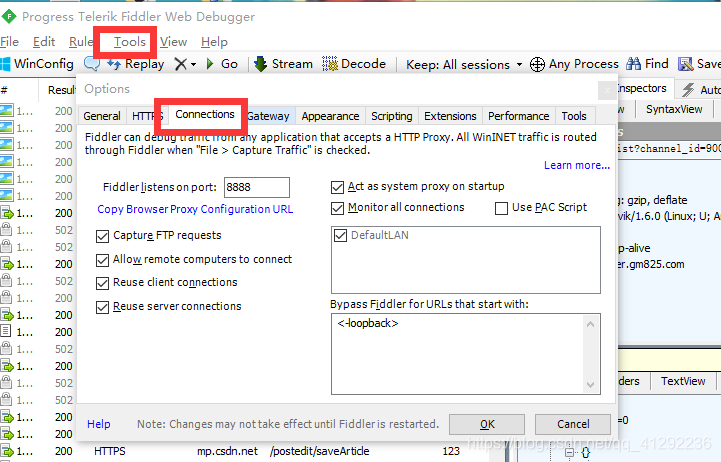This screenshot has width=721, height=462.
Task: Click the Fiddler app logo icon
Action: click(x=8, y=17)
